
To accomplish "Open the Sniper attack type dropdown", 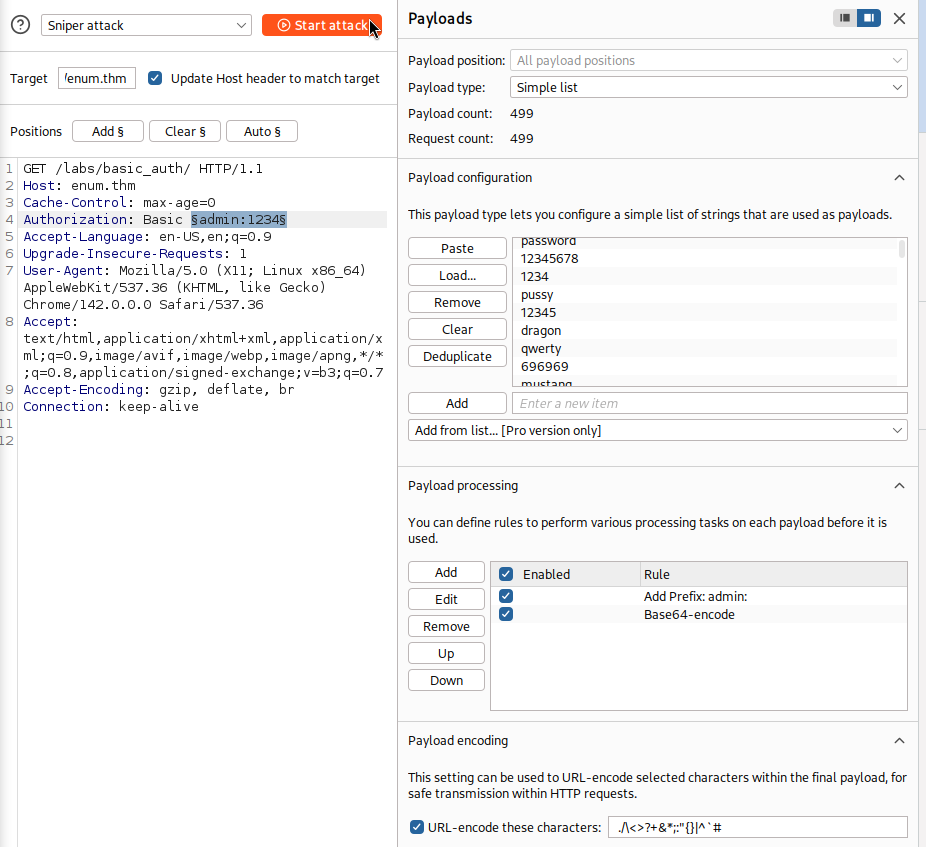I will click(x=146, y=25).
